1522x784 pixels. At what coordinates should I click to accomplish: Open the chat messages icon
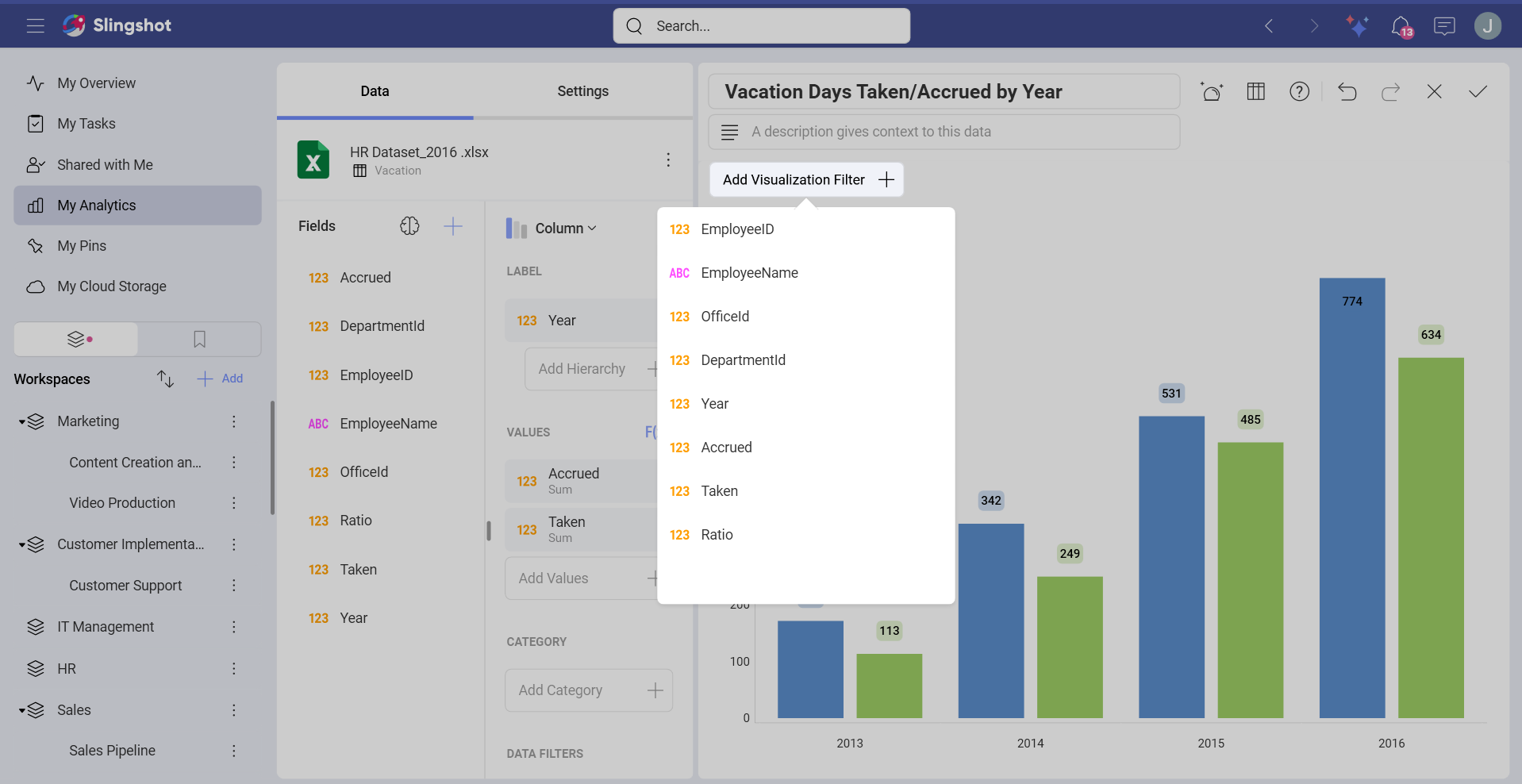(x=1444, y=26)
